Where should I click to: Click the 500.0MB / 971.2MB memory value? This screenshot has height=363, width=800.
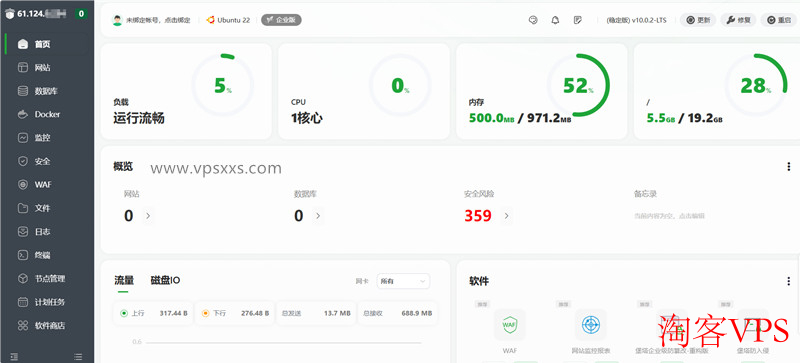pos(520,118)
